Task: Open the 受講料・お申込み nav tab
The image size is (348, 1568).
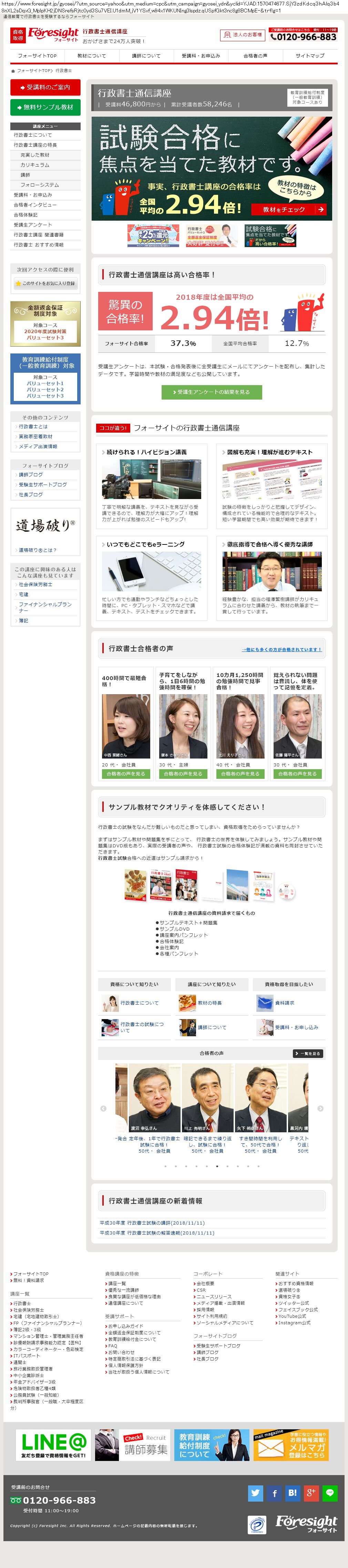Action: click(x=201, y=55)
